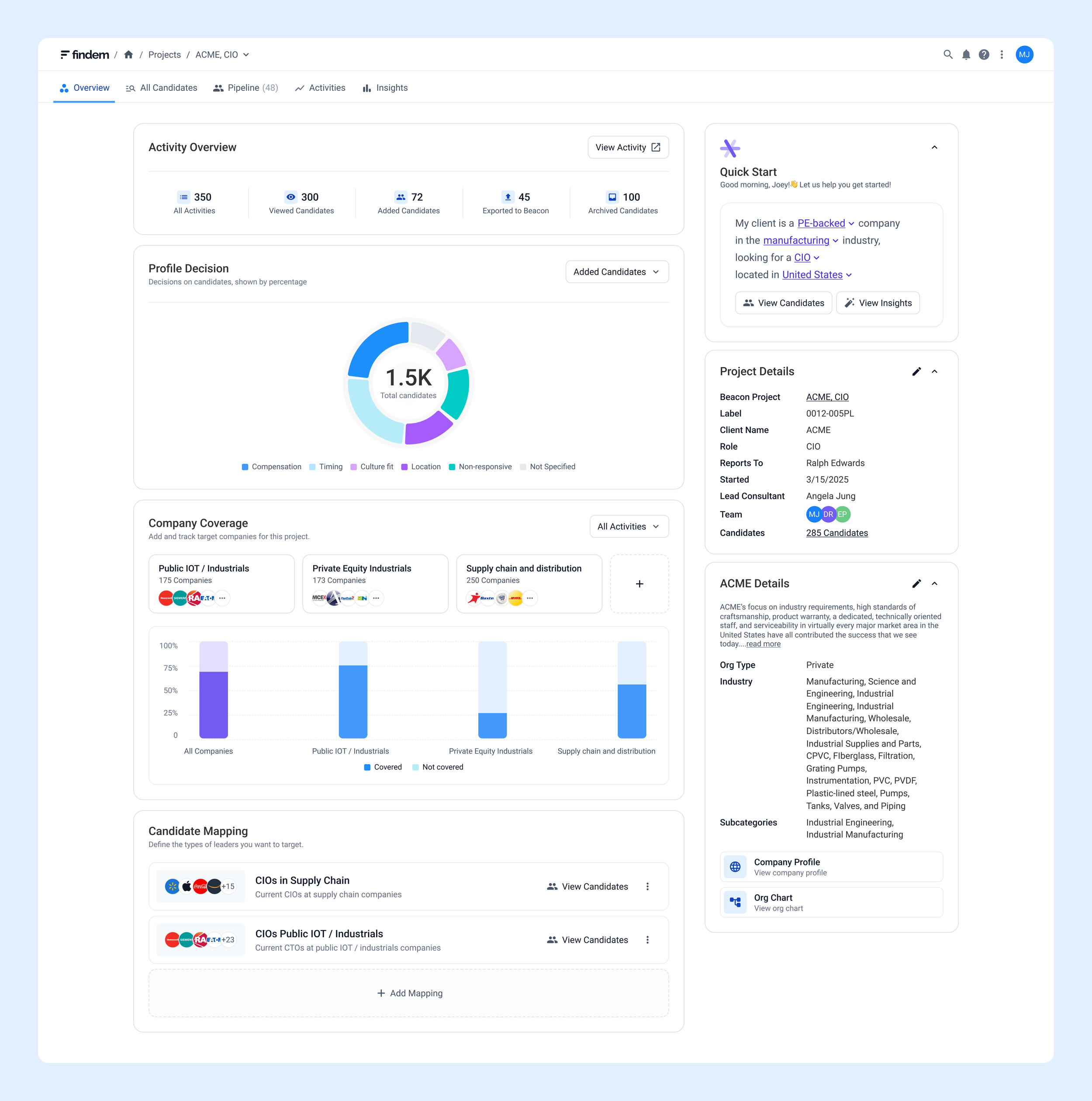1092x1101 pixels.
Task: Toggle the Compensation legend item
Action: pyautogui.click(x=271, y=467)
